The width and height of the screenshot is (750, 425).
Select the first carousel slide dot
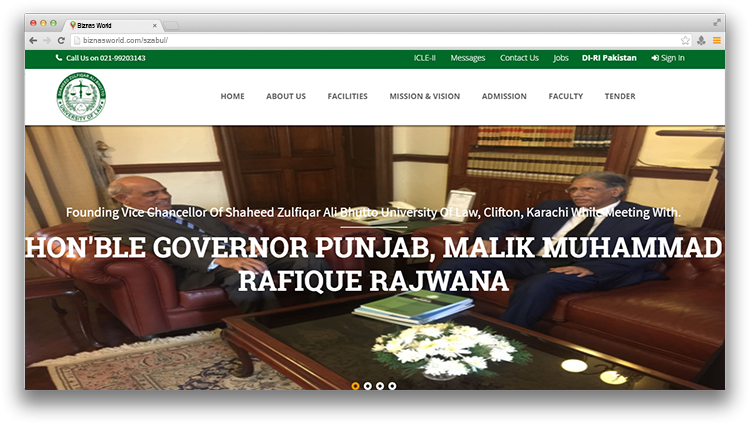[356, 385]
